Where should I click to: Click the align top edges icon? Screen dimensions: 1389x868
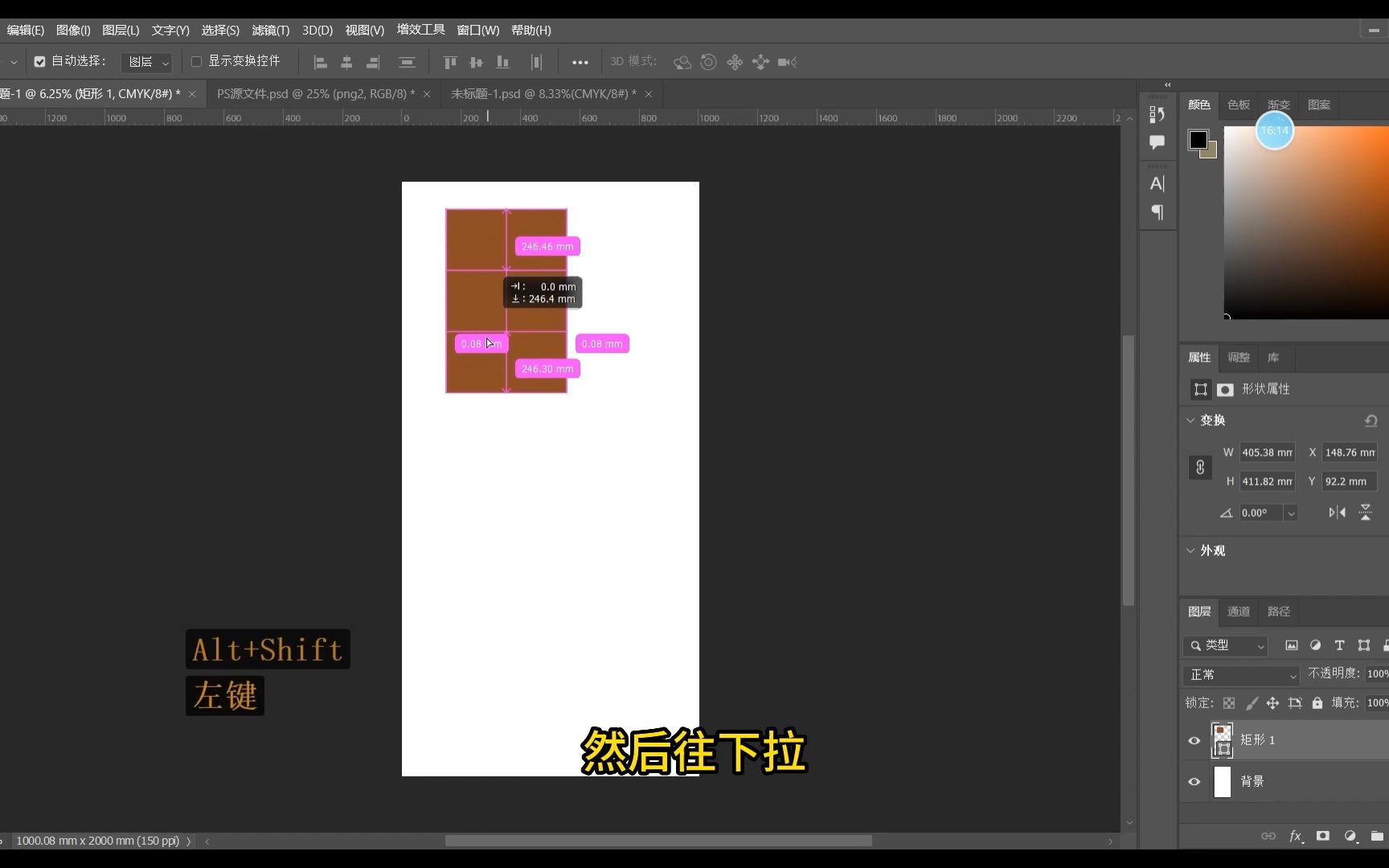tap(450, 62)
